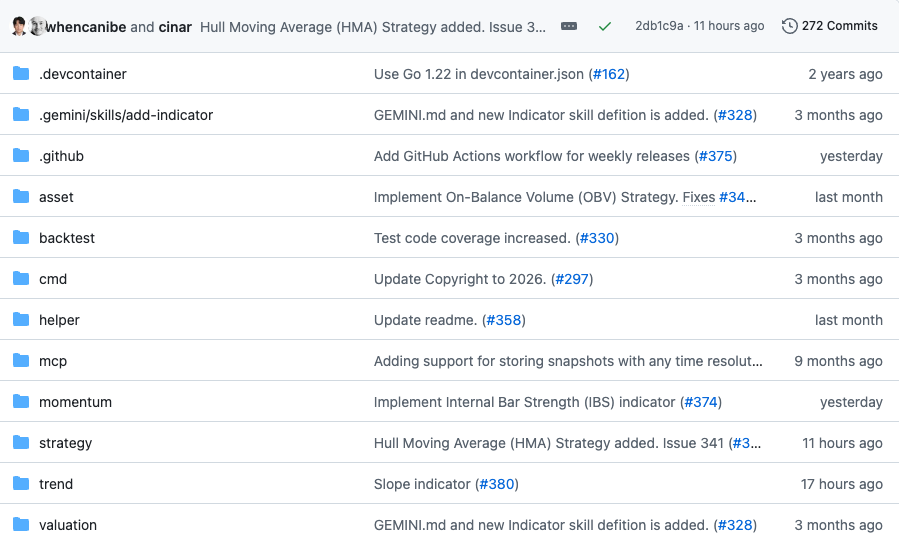Open the 272 Commits history
The image size is (899, 544).
coord(830,26)
